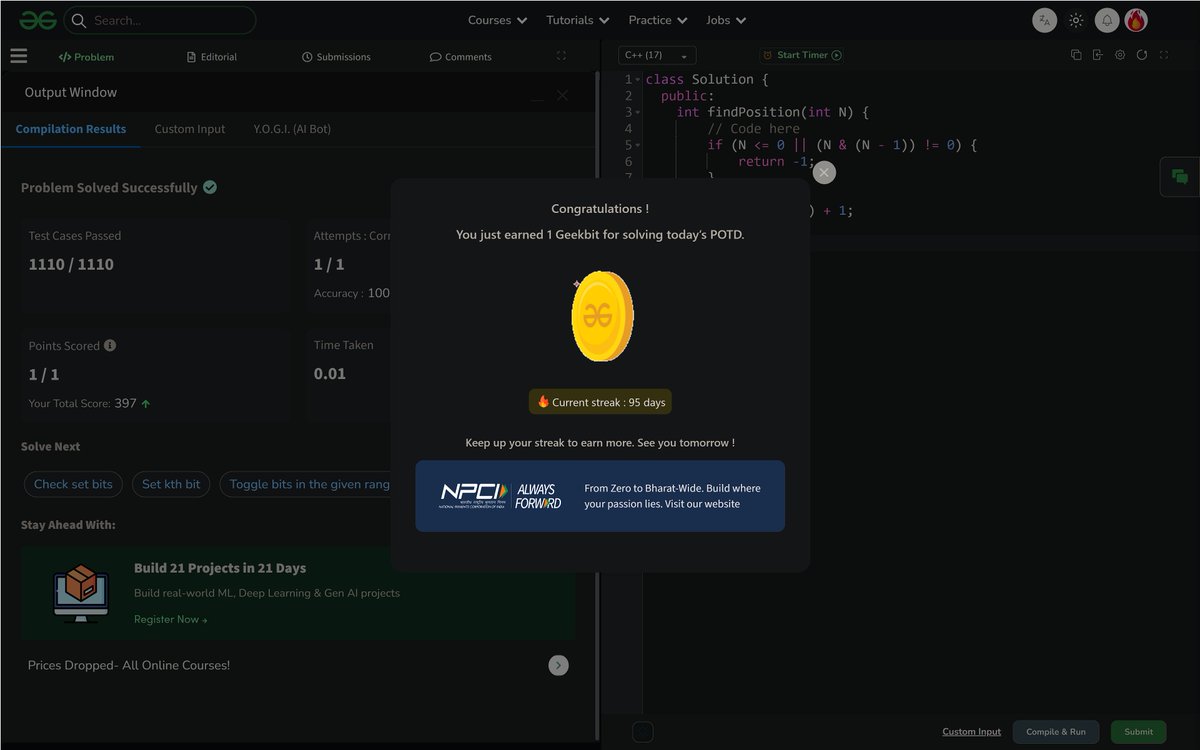This screenshot has width=1200, height=750.
Task: Open Toggle bits in the given range problem
Action: coord(305,484)
